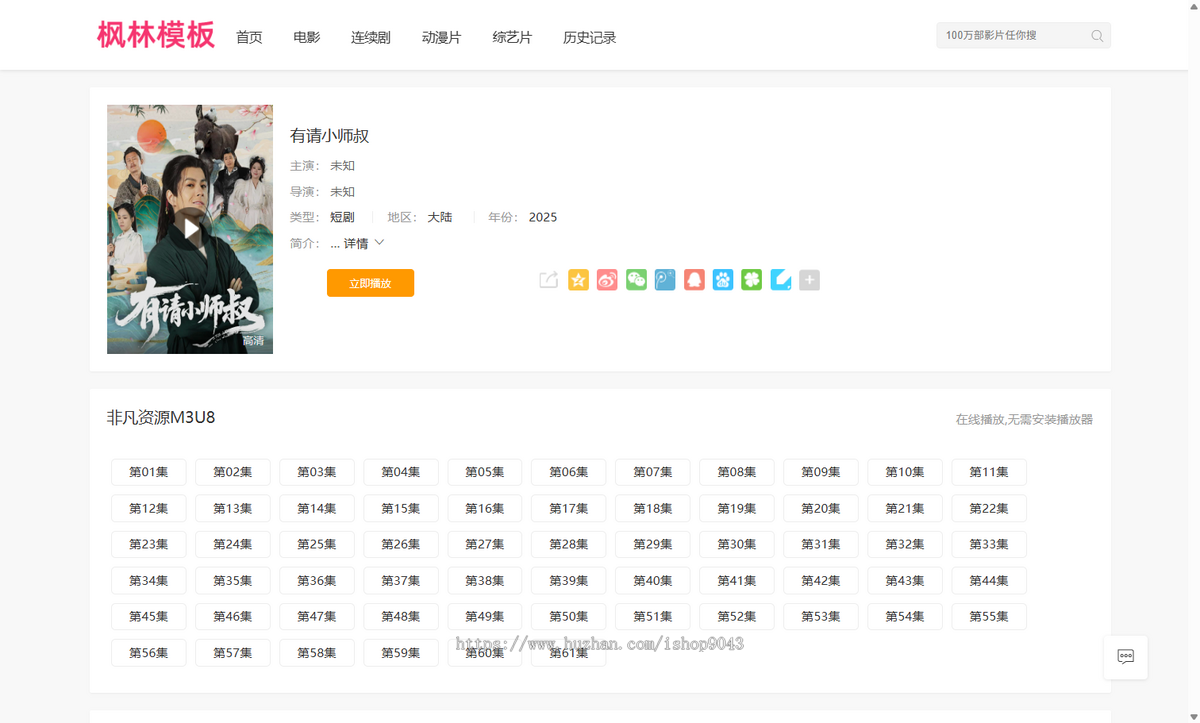Click the 立即播放 button
Viewport: 1200px width, 723px height.
point(370,283)
